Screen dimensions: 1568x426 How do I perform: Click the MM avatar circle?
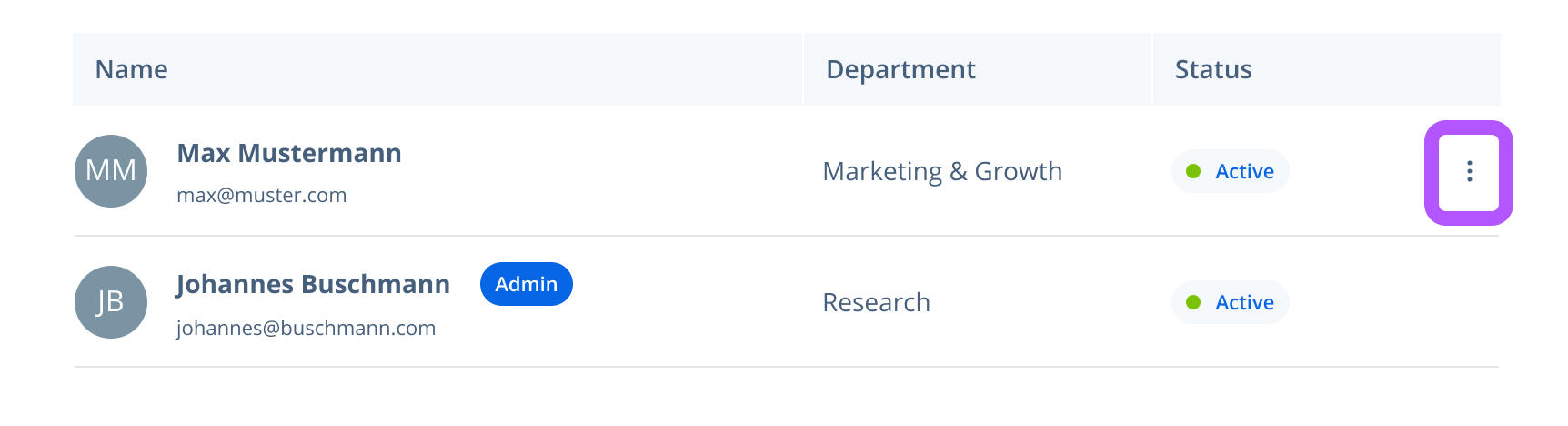(x=111, y=171)
